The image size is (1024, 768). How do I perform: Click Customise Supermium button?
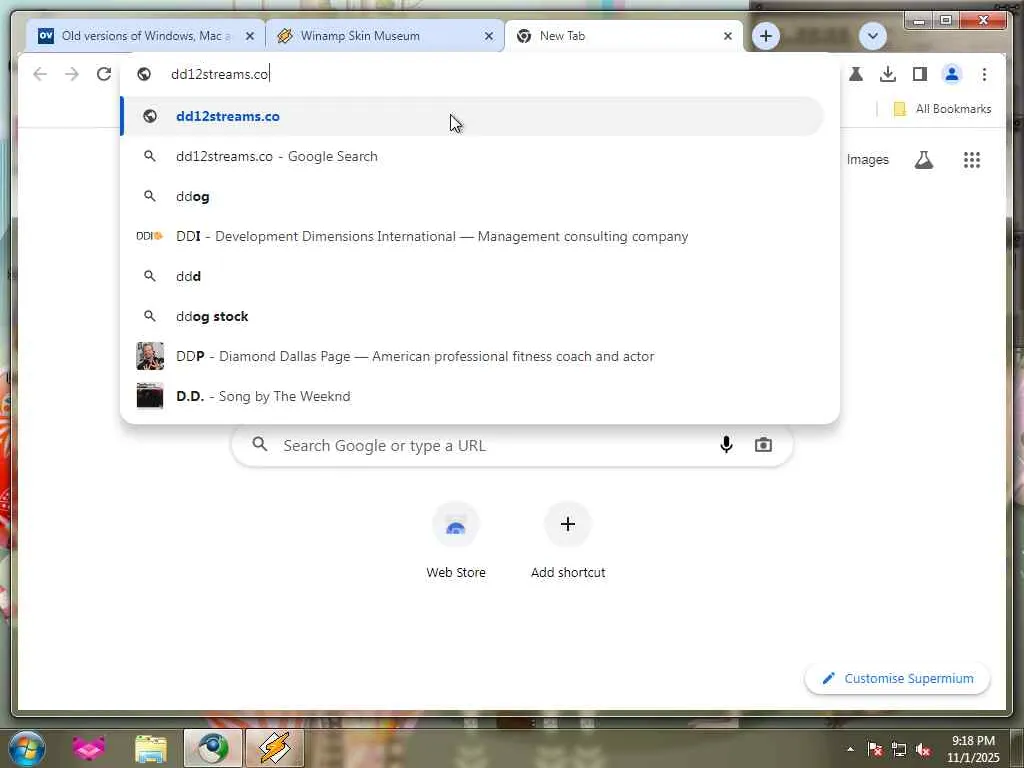[x=897, y=679]
